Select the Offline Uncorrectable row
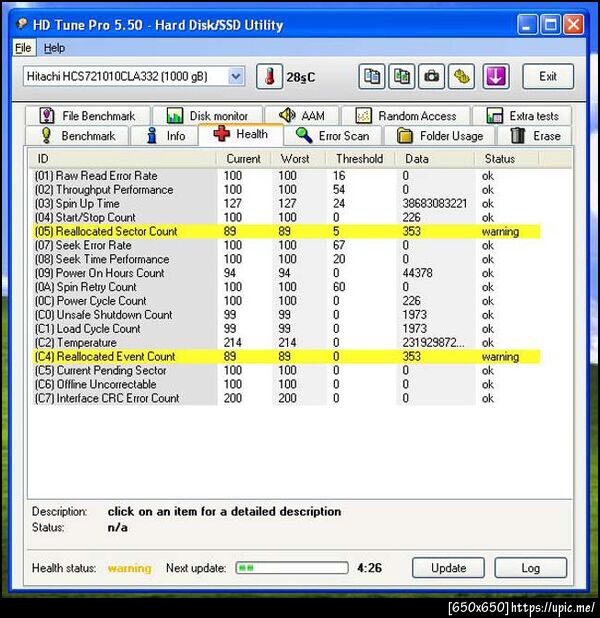This screenshot has height=618, width=600. click(x=287, y=384)
